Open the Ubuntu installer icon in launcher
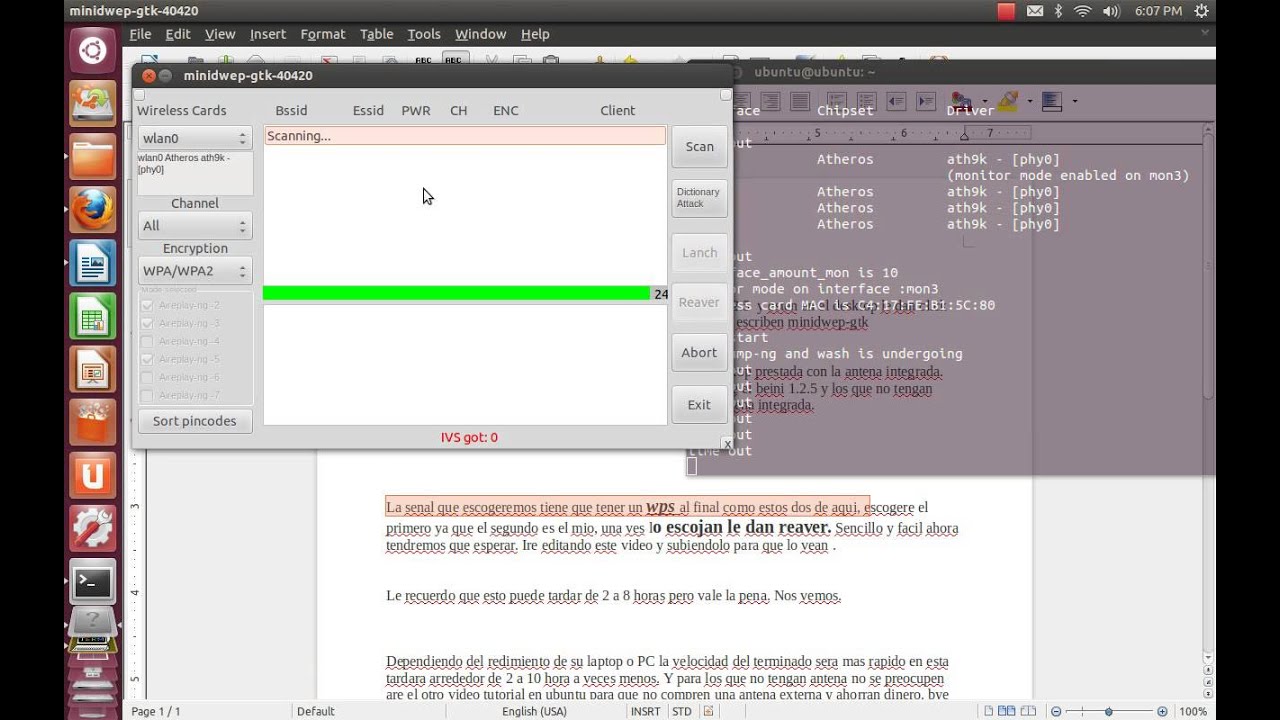The height and width of the screenshot is (720, 1280). tap(93, 103)
